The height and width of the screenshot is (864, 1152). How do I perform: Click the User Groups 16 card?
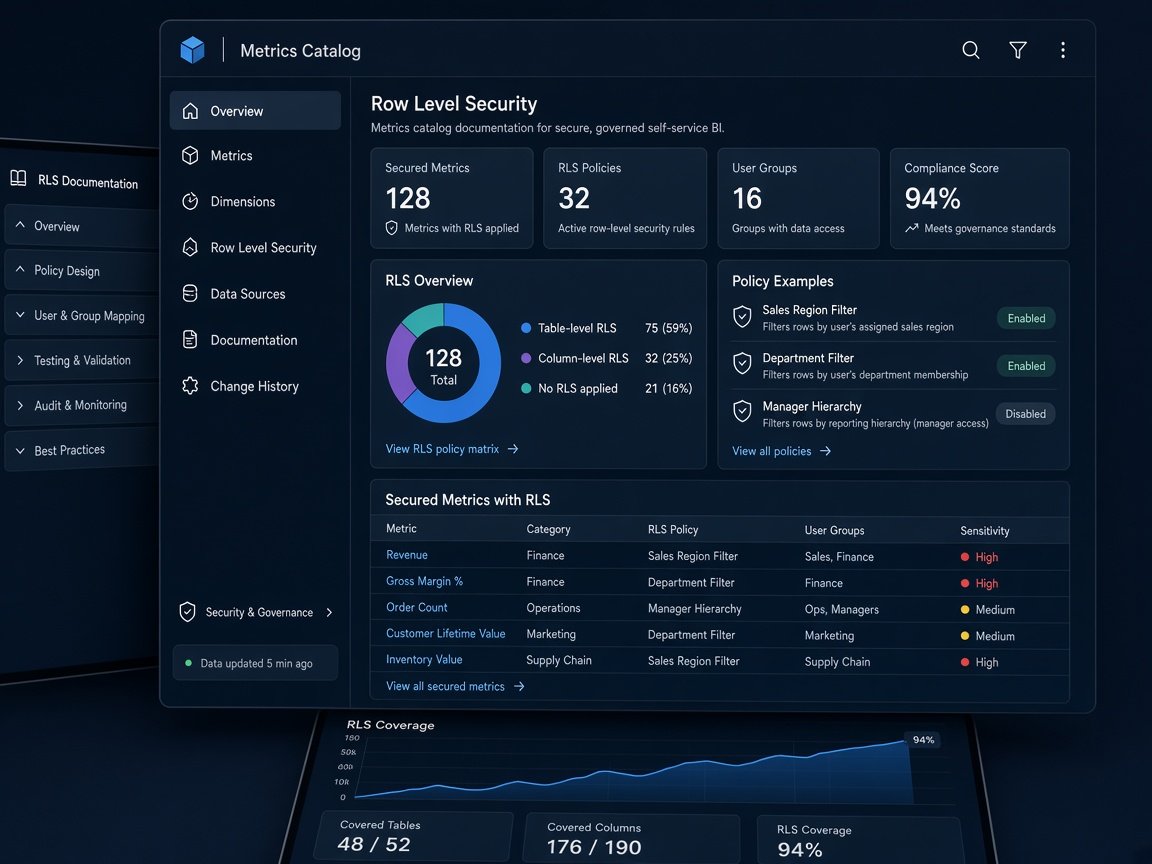click(798, 198)
